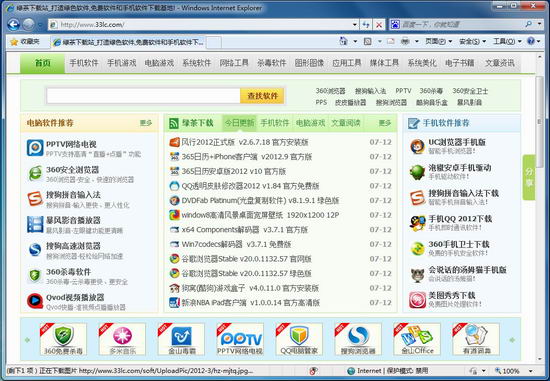Open 谷歌浏览器Stable v20.0.1132.57 绿色版 link
Viewport: 550px width, 381px height.
[247, 273]
